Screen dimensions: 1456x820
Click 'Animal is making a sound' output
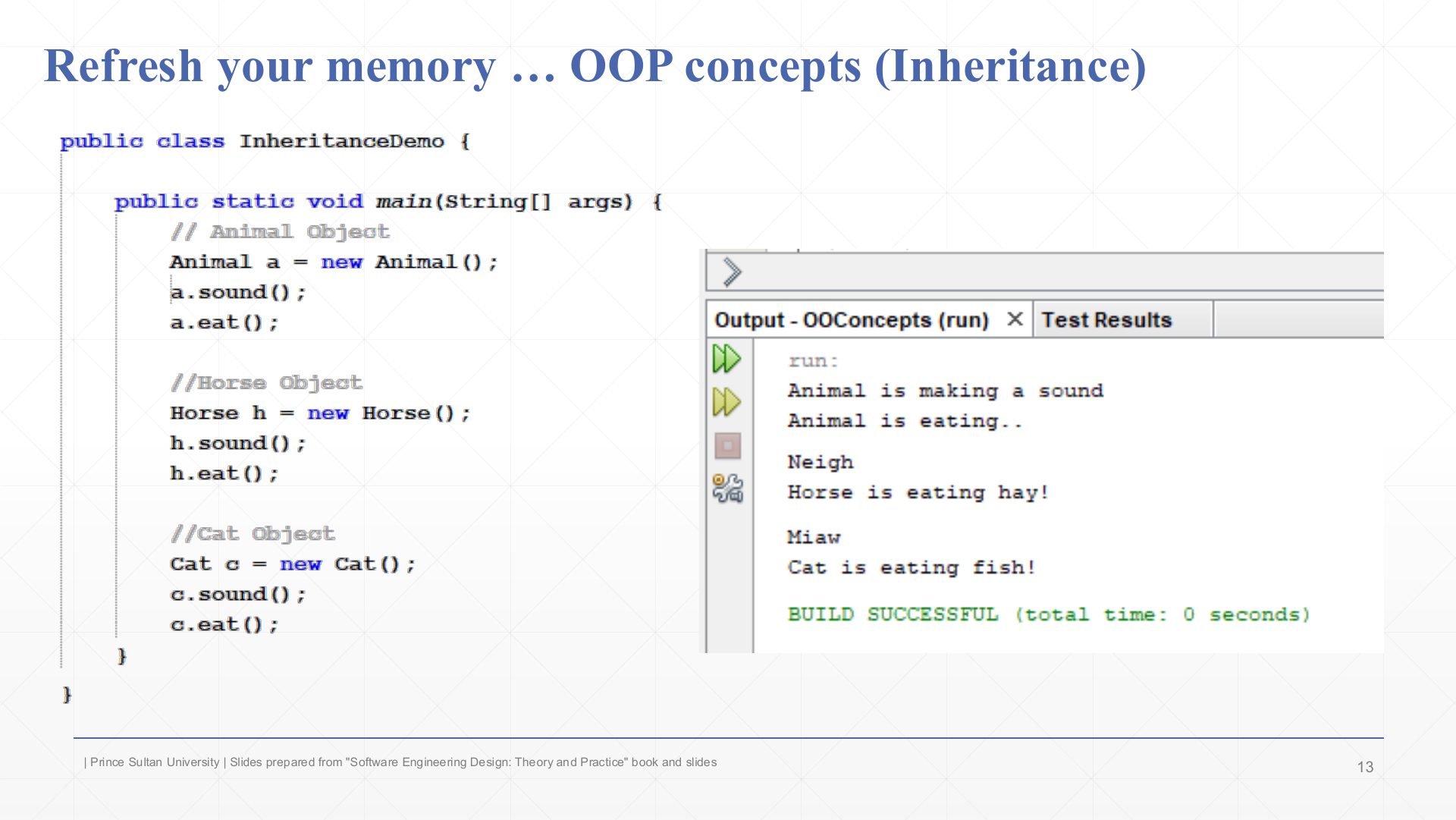(x=946, y=391)
